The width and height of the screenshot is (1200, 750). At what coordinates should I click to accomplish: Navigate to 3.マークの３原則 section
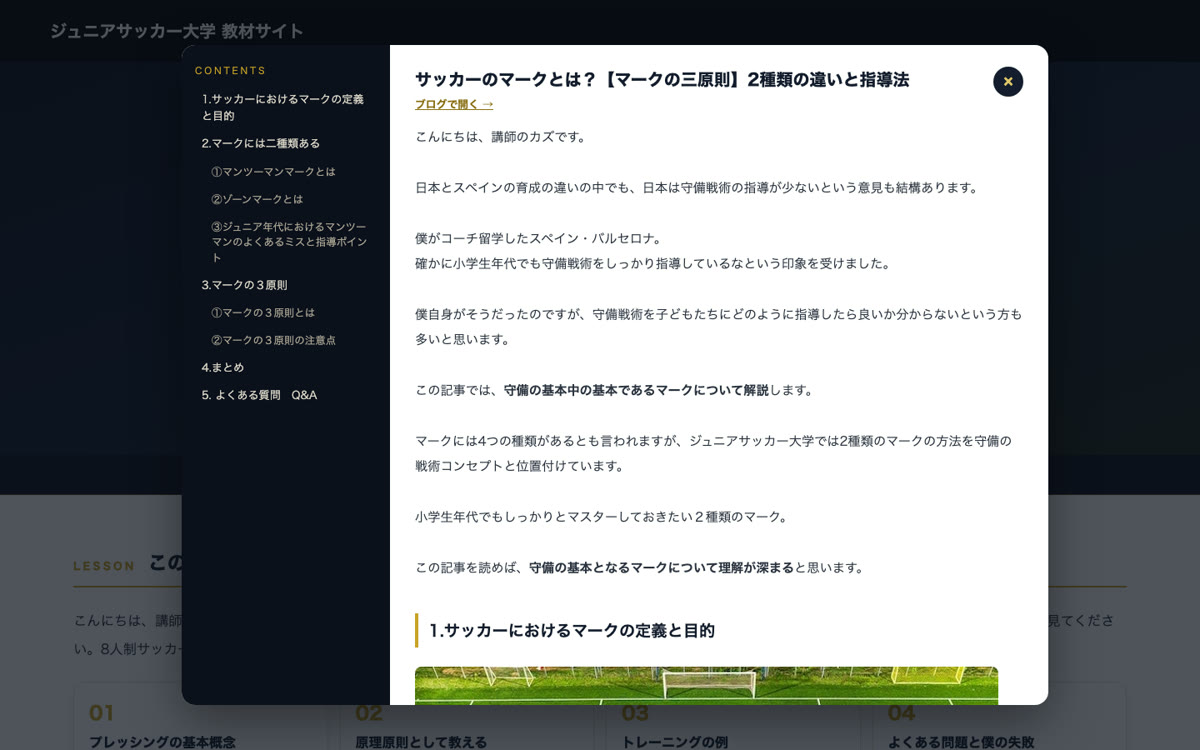coord(244,285)
